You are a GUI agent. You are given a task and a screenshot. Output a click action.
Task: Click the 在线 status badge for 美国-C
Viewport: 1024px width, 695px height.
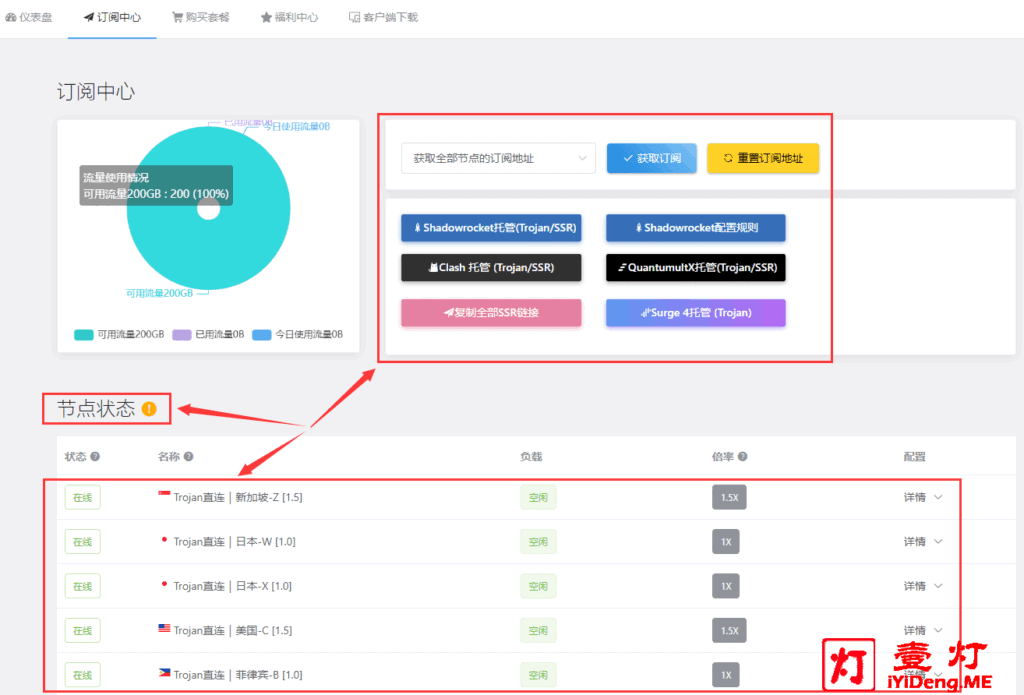coord(82,630)
